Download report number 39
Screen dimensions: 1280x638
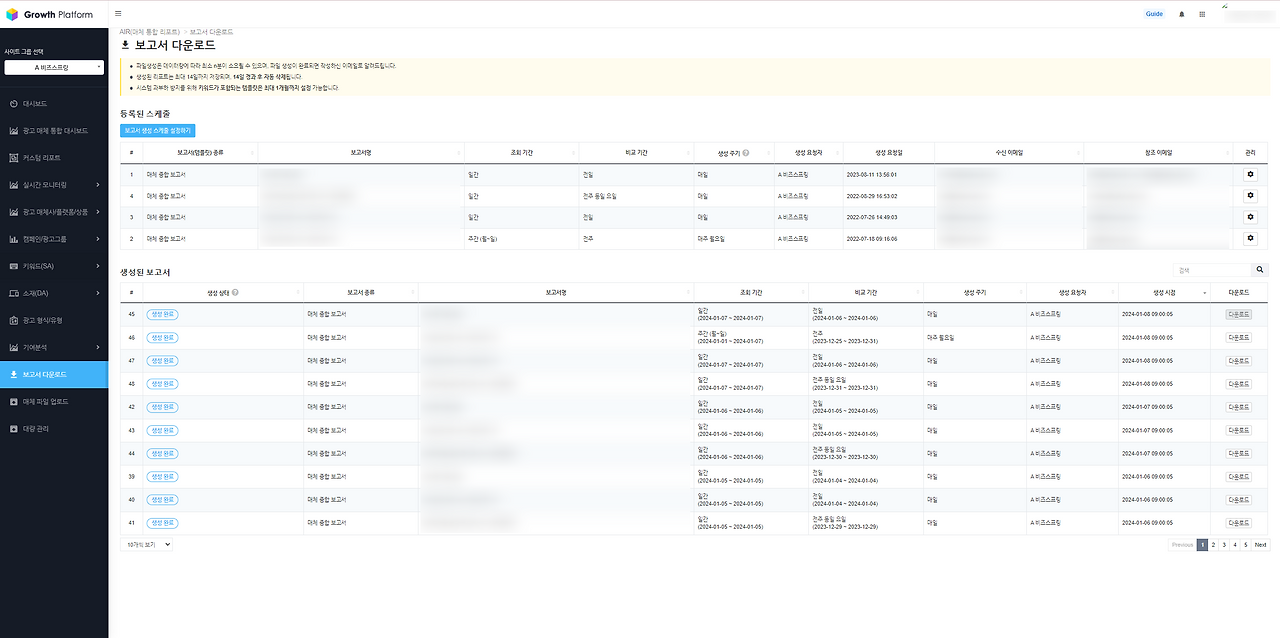(1238, 476)
